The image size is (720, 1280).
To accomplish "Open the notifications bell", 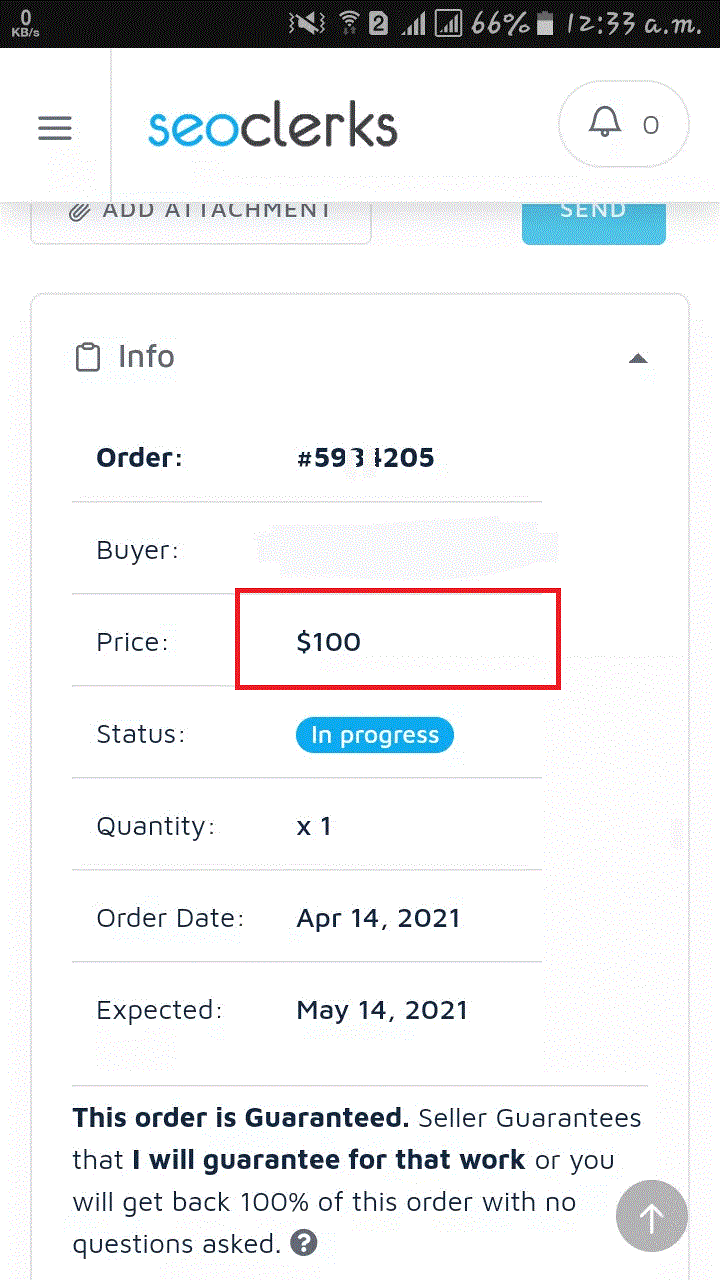I will [x=604, y=124].
